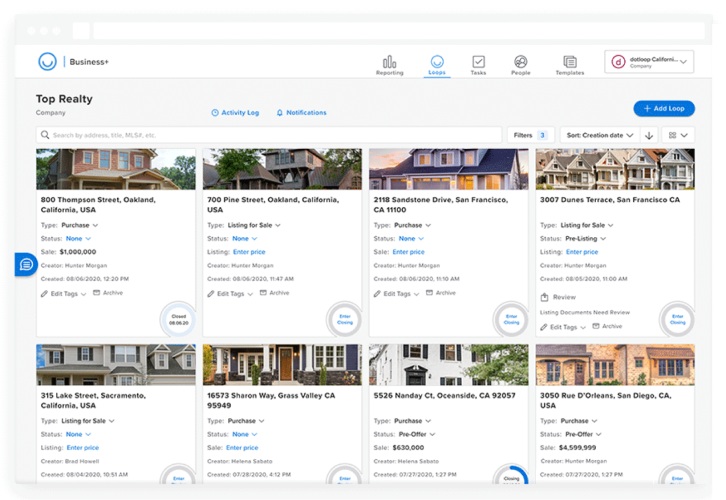The height and width of the screenshot is (500, 726).
Task: Toggle the sort direction arrow
Action: pos(649,135)
